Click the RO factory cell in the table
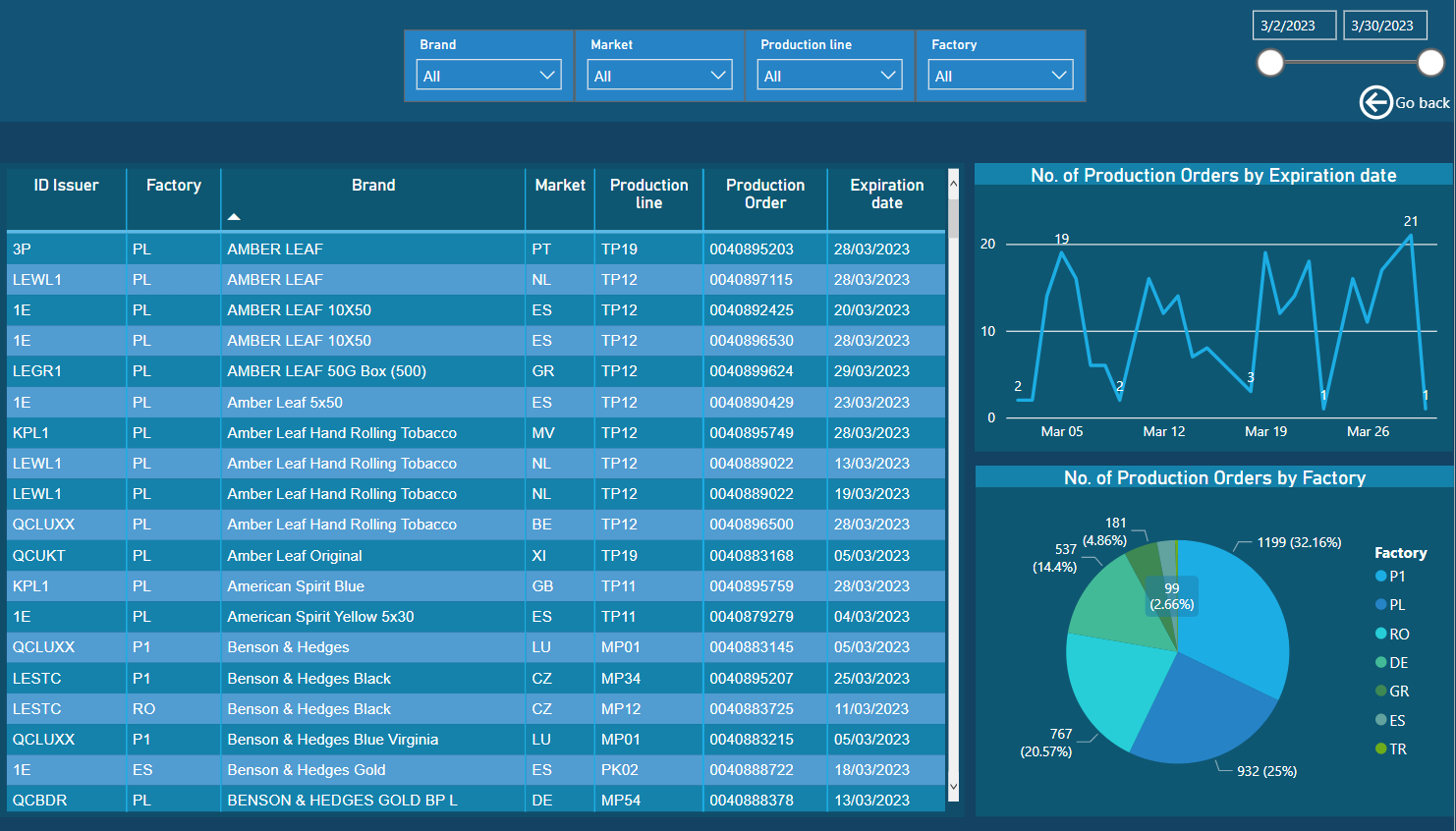 tap(174, 709)
